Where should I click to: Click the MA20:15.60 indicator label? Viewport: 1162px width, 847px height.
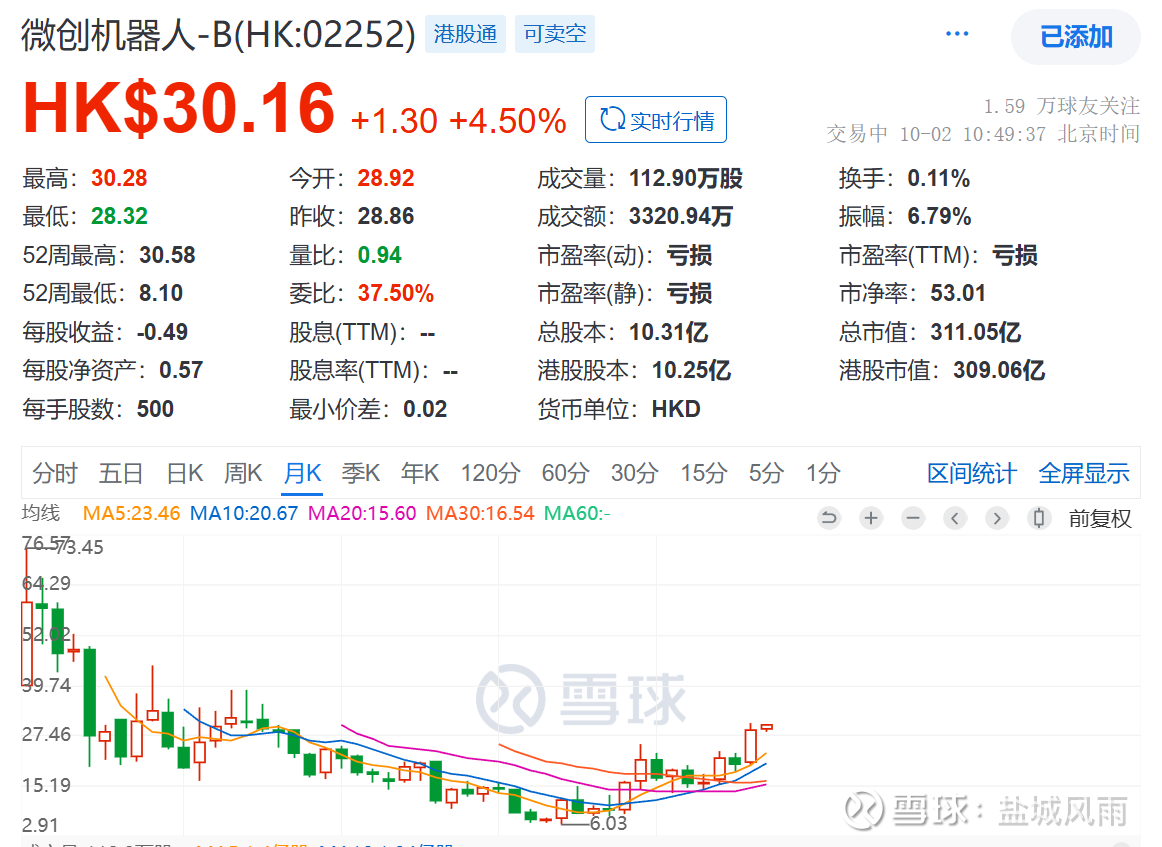(x=362, y=513)
